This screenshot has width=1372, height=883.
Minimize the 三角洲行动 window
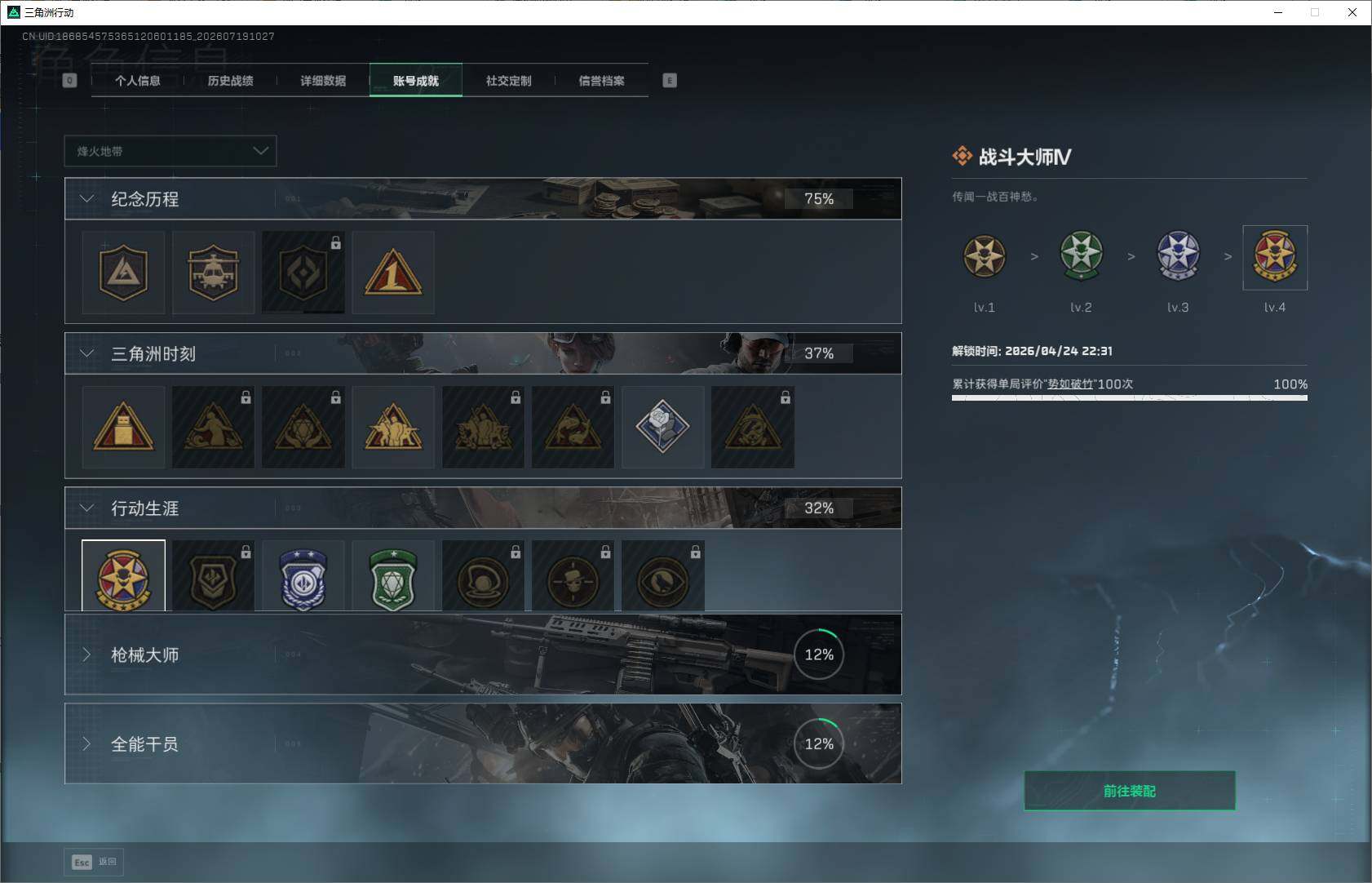coord(1278,12)
